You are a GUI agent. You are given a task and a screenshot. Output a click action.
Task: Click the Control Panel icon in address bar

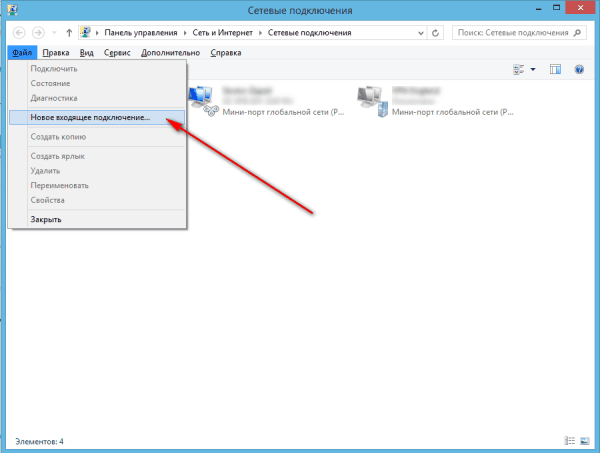coord(85,33)
